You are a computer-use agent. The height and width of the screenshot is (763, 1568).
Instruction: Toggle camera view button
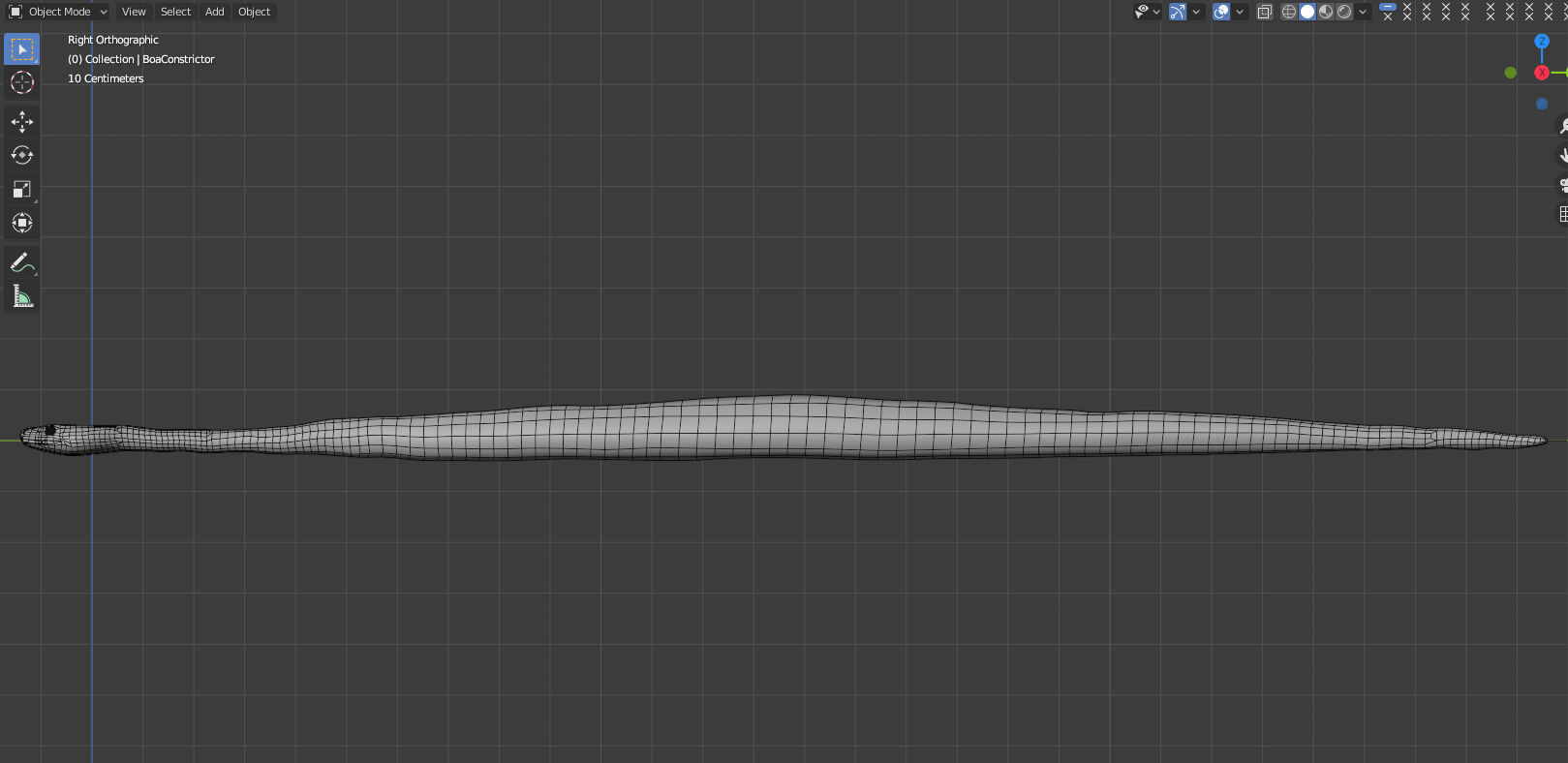pyautogui.click(x=1562, y=185)
